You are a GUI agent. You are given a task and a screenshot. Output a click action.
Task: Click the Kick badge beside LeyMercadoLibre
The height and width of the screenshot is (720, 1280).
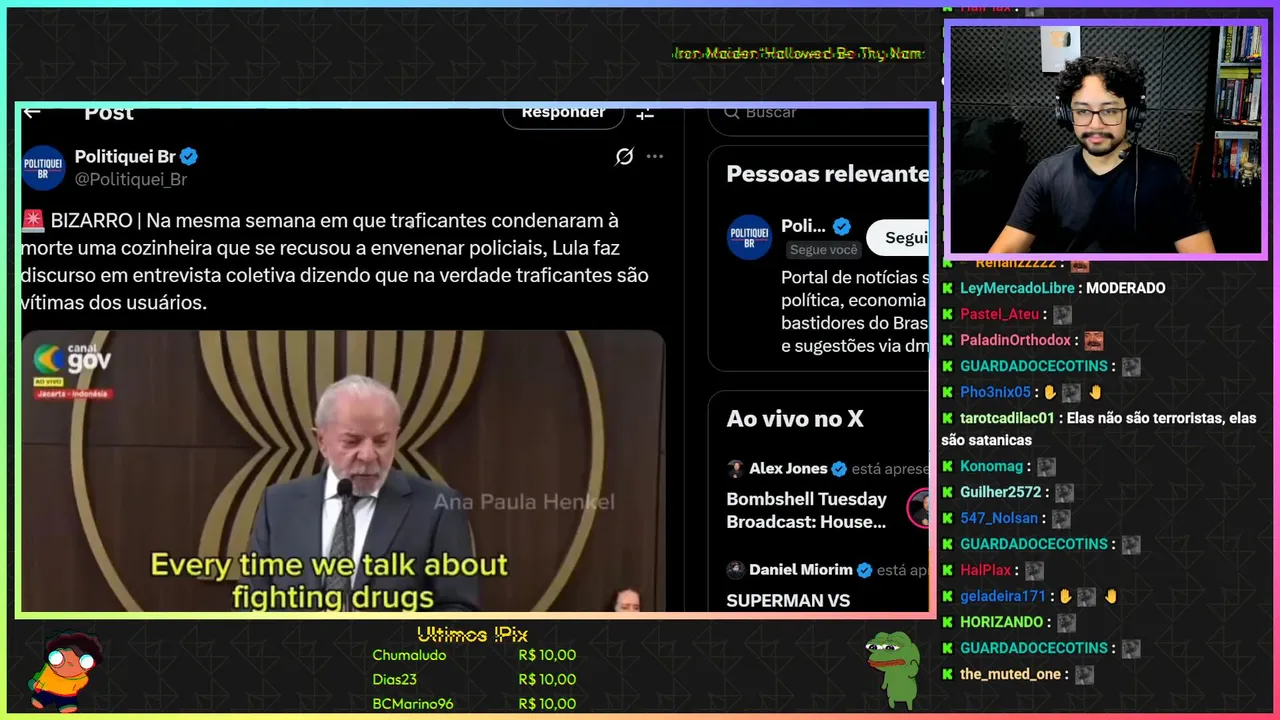point(948,288)
